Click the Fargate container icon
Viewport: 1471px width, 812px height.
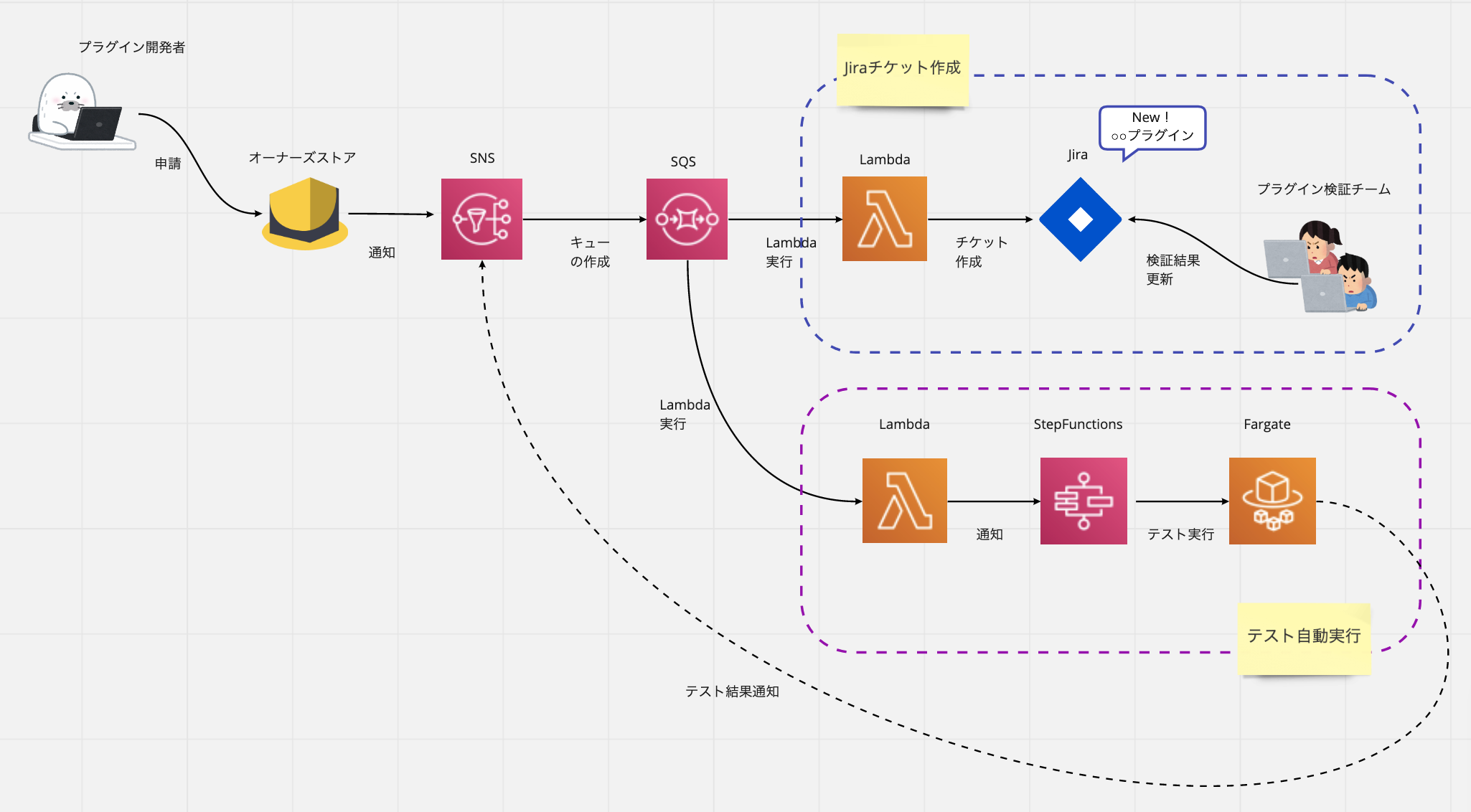coord(1272,501)
